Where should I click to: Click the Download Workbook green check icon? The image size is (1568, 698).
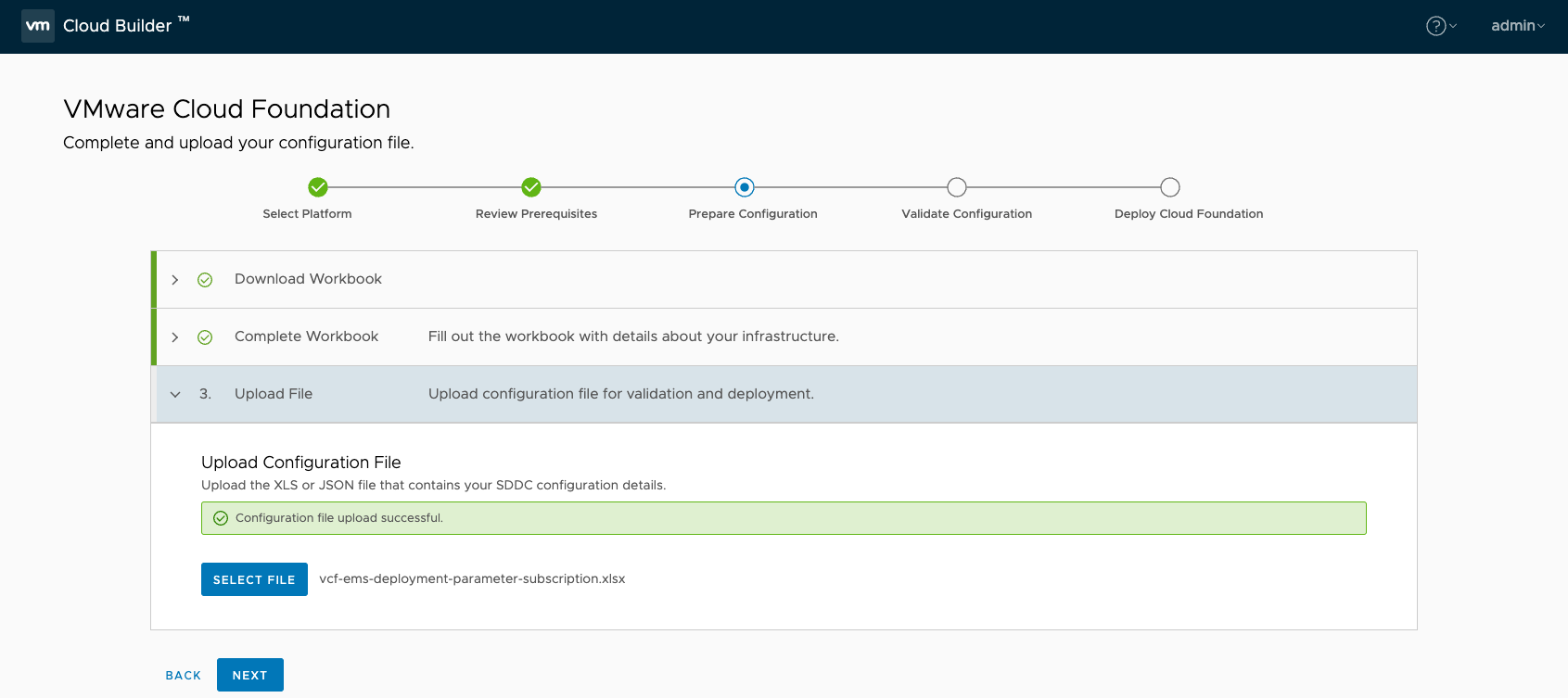205,280
